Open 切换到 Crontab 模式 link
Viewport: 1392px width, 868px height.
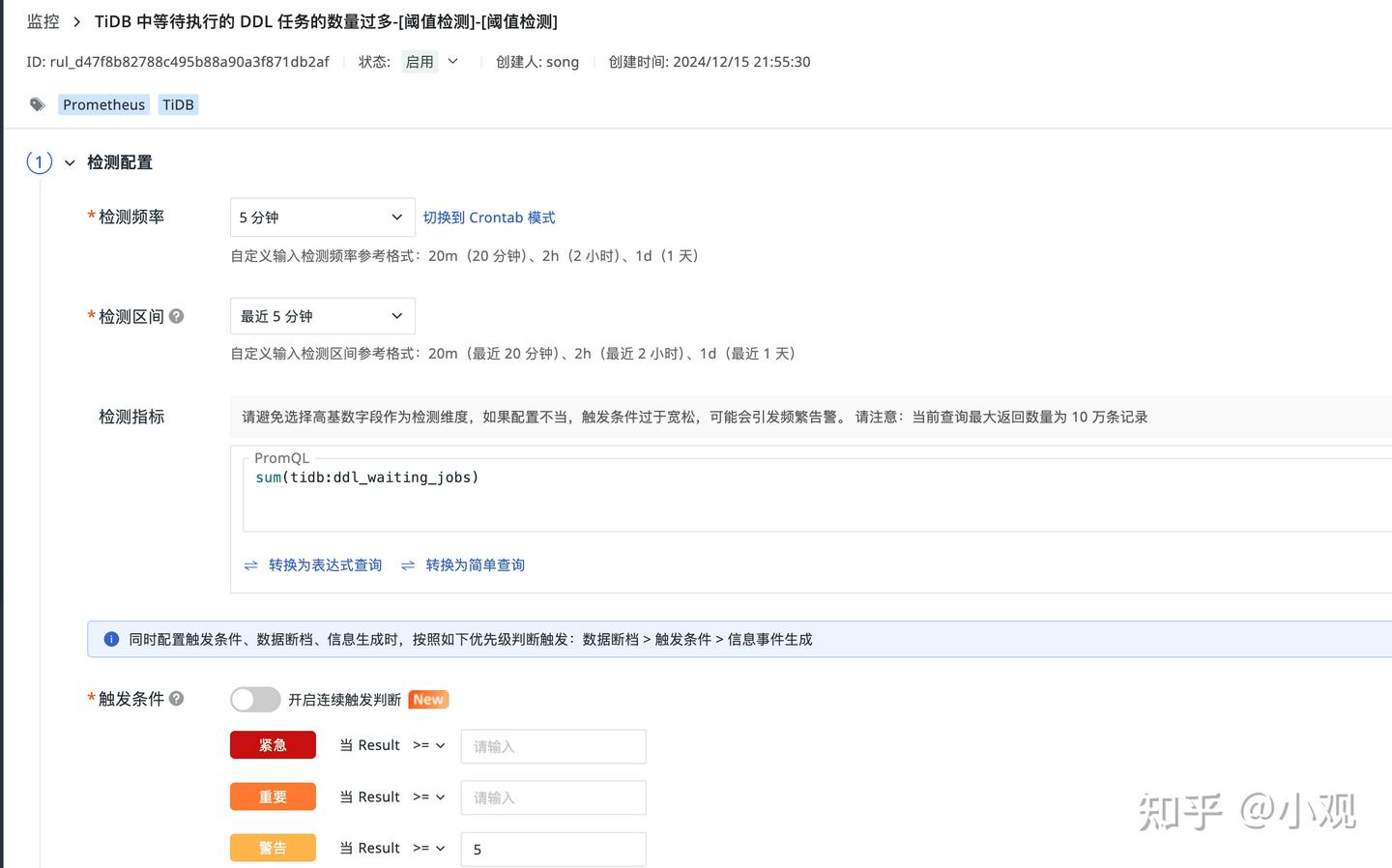point(488,217)
